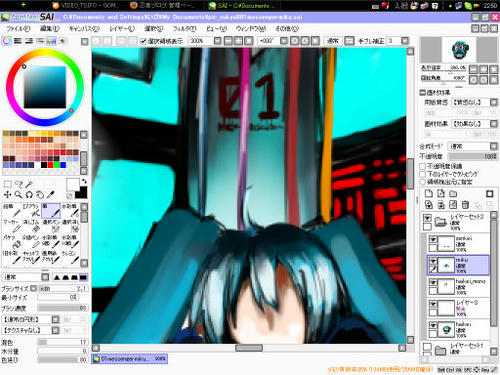This screenshot has width=500, height=375.
Task: Select the eyedropper tool
Action: click(x=51, y=195)
